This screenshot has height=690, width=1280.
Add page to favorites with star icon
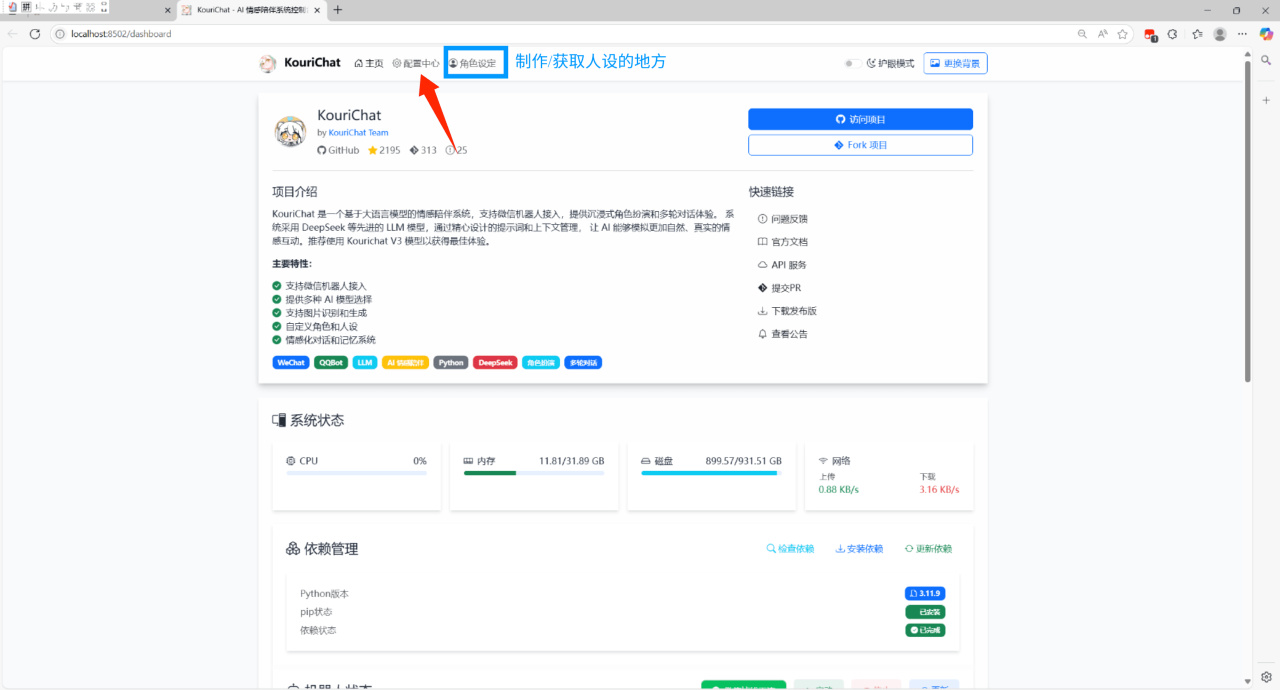pos(1123,33)
